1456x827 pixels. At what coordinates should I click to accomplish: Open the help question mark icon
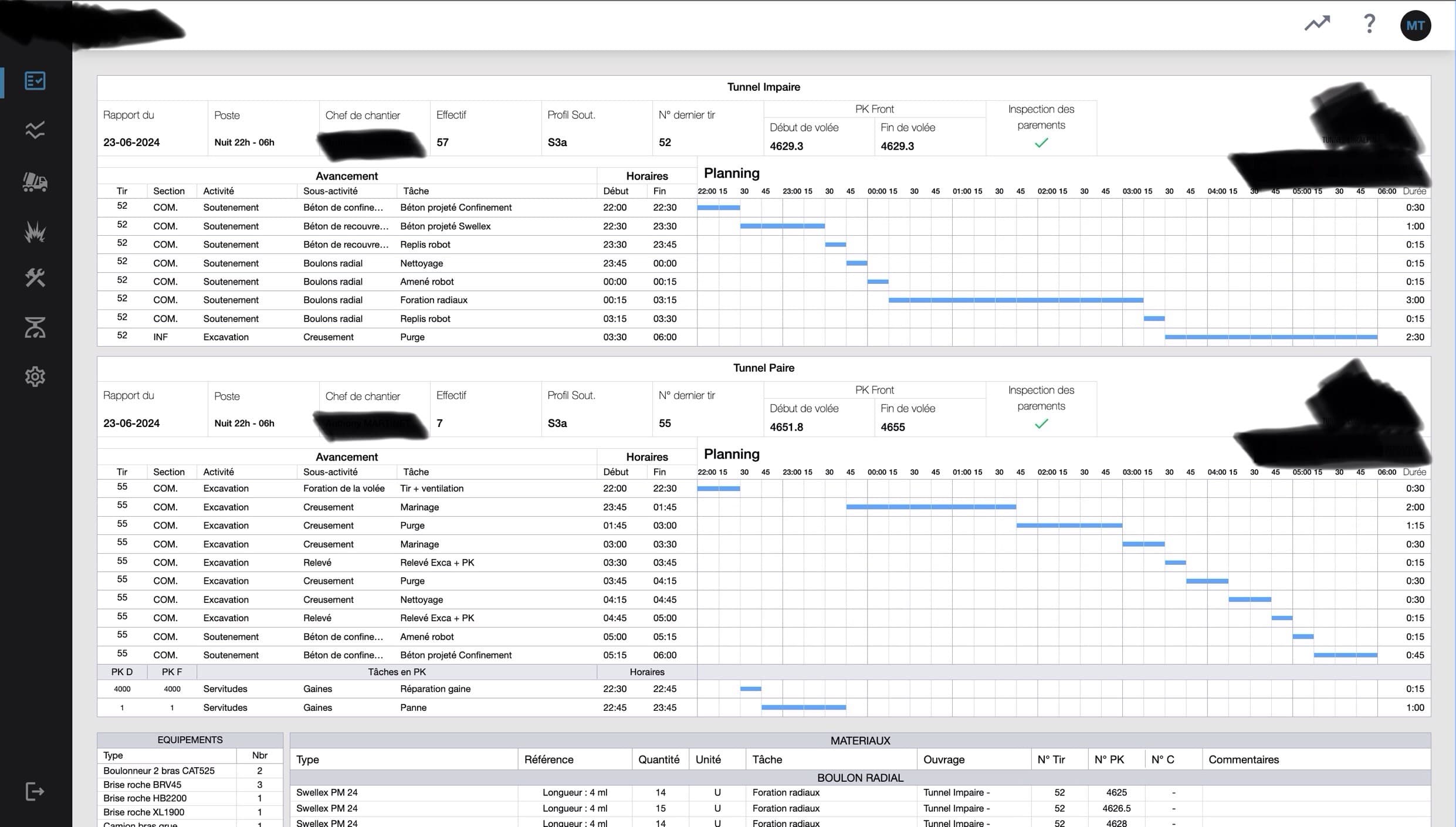tap(1369, 24)
